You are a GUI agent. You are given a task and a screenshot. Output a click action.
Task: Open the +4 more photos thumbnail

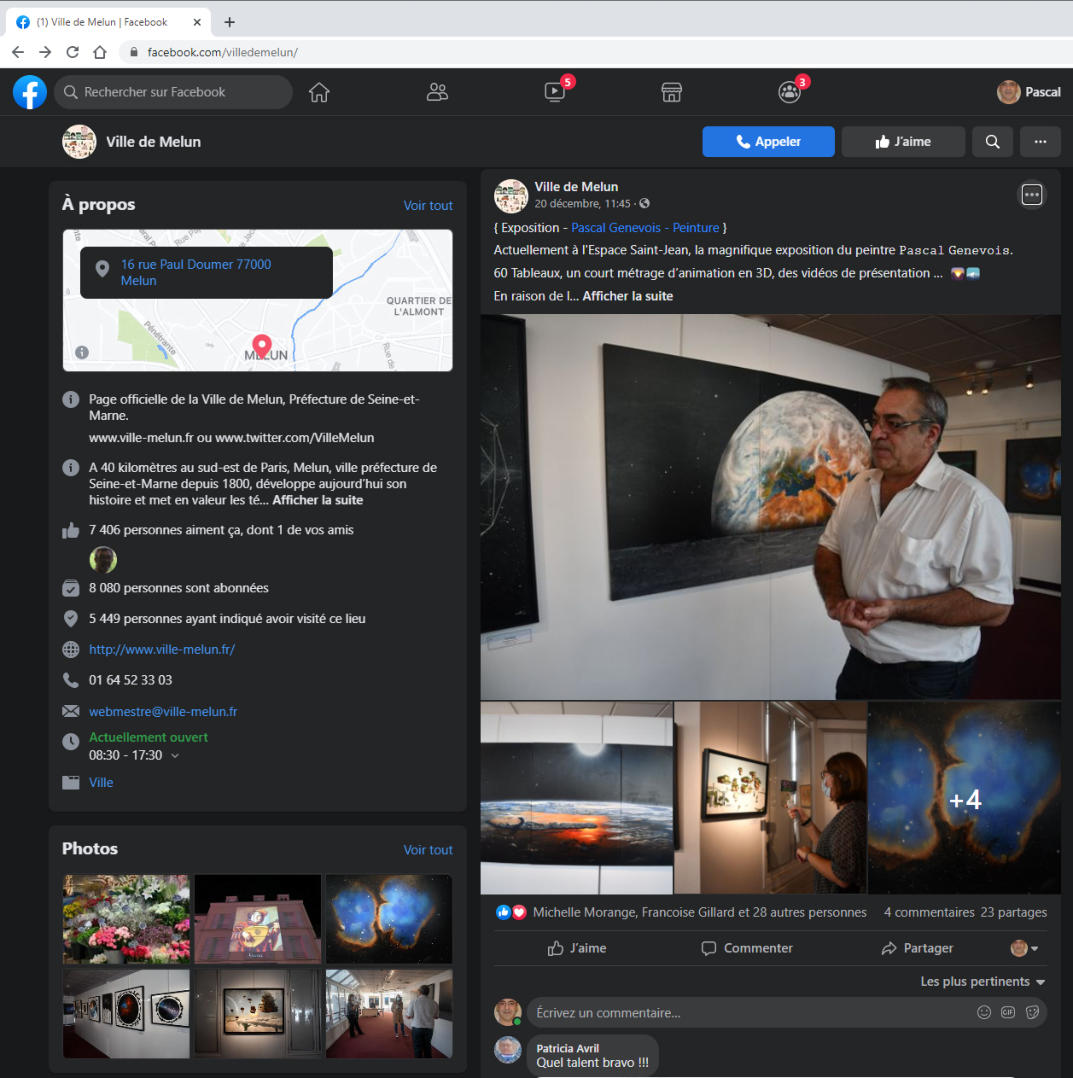tap(964, 798)
